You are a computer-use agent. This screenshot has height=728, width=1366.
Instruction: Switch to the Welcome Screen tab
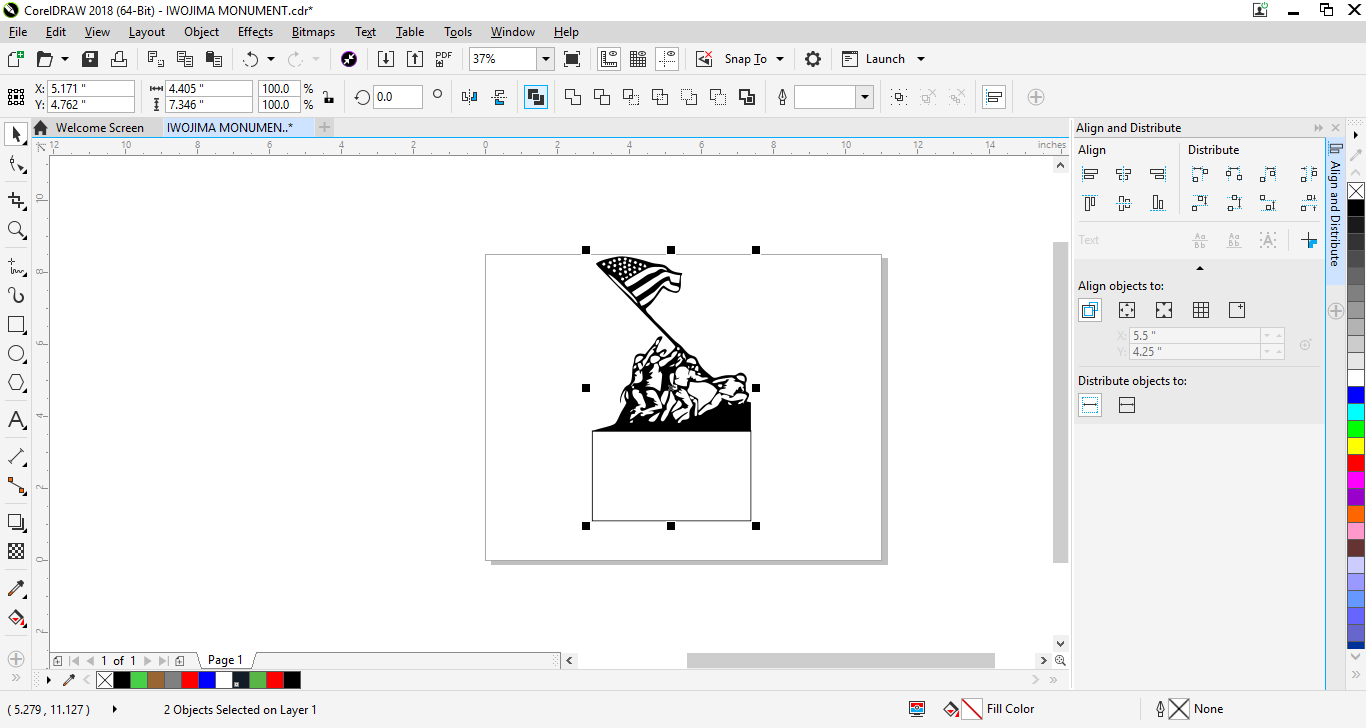point(100,128)
